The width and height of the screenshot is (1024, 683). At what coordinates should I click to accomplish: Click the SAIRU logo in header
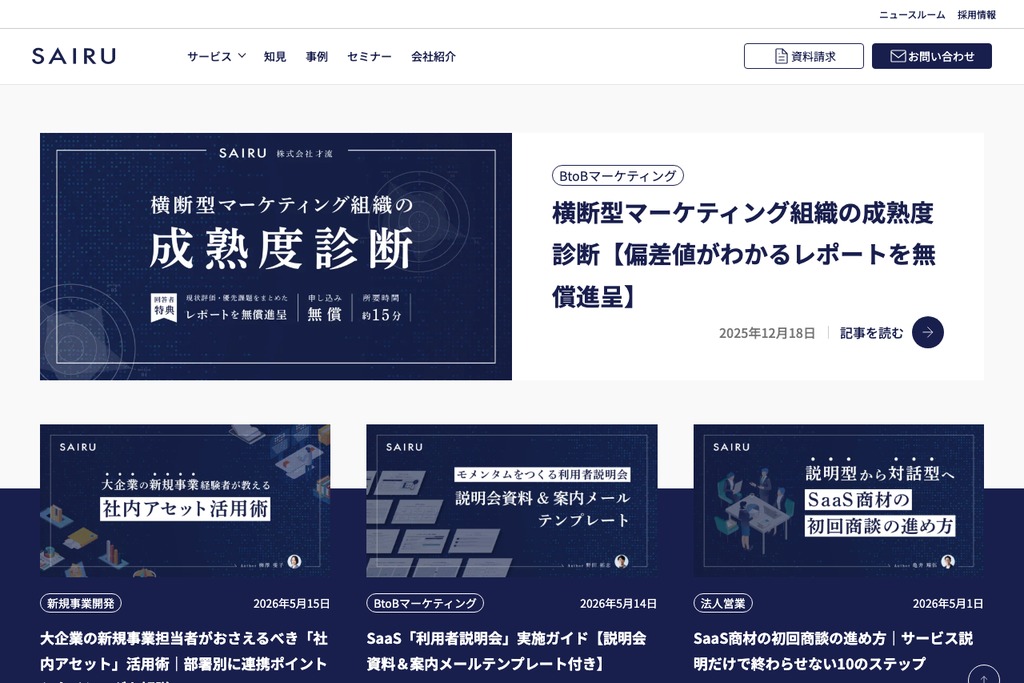click(x=74, y=56)
